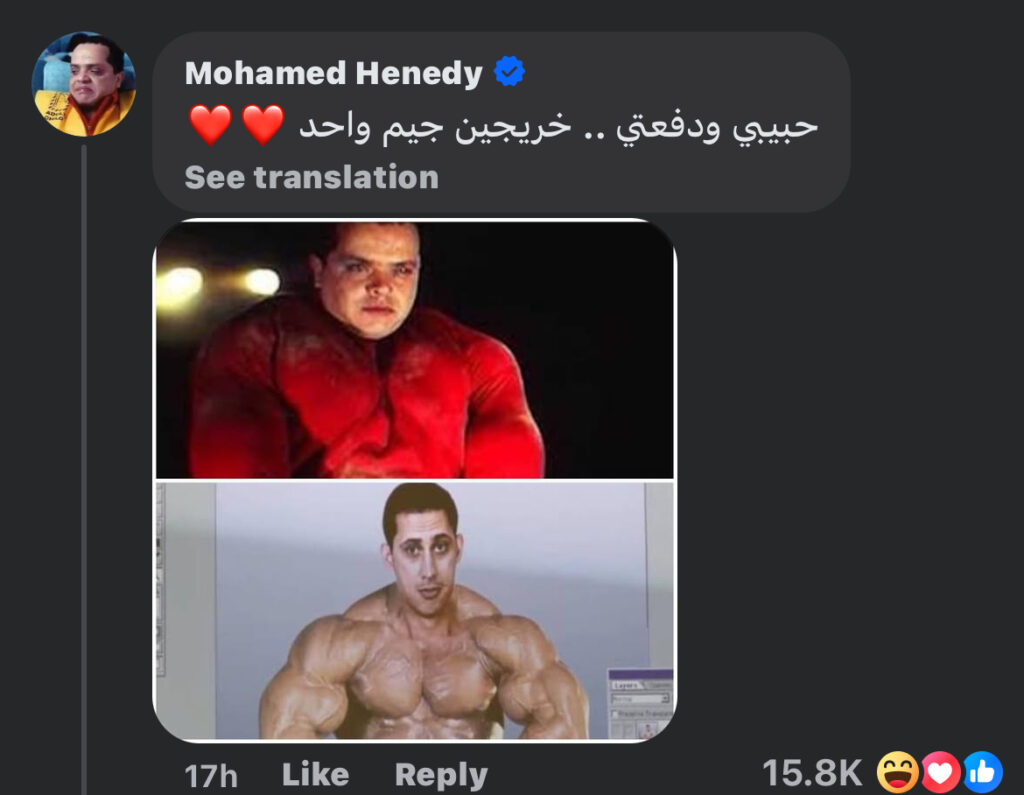Image resolution: width=1024 pixels, height=795 pixels.
Task: Reply to the comment with the Reply button
Action: tap(441, 775)
